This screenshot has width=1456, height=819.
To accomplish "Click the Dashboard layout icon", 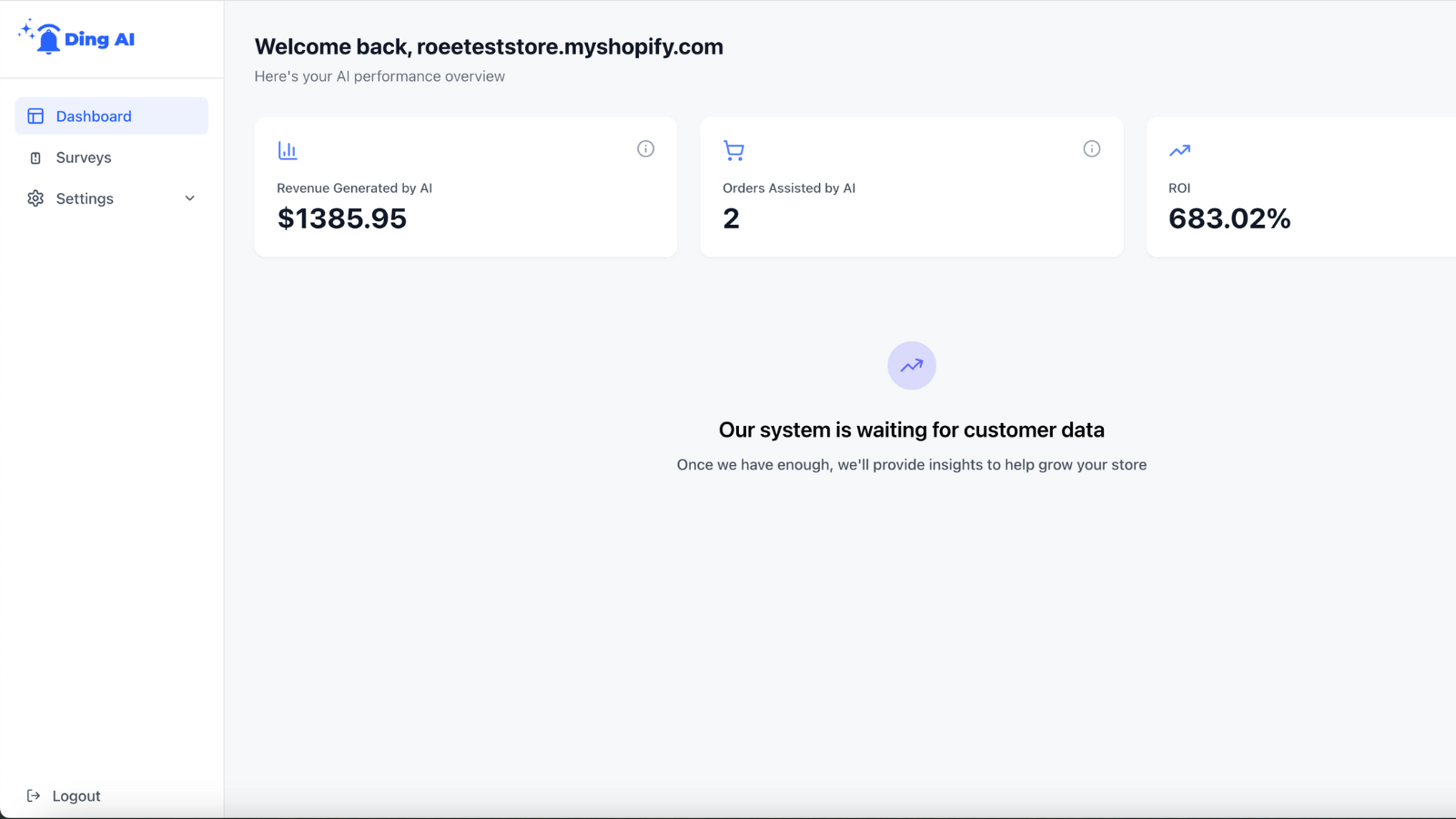I will pyautogui.click(x=35, y=116).
